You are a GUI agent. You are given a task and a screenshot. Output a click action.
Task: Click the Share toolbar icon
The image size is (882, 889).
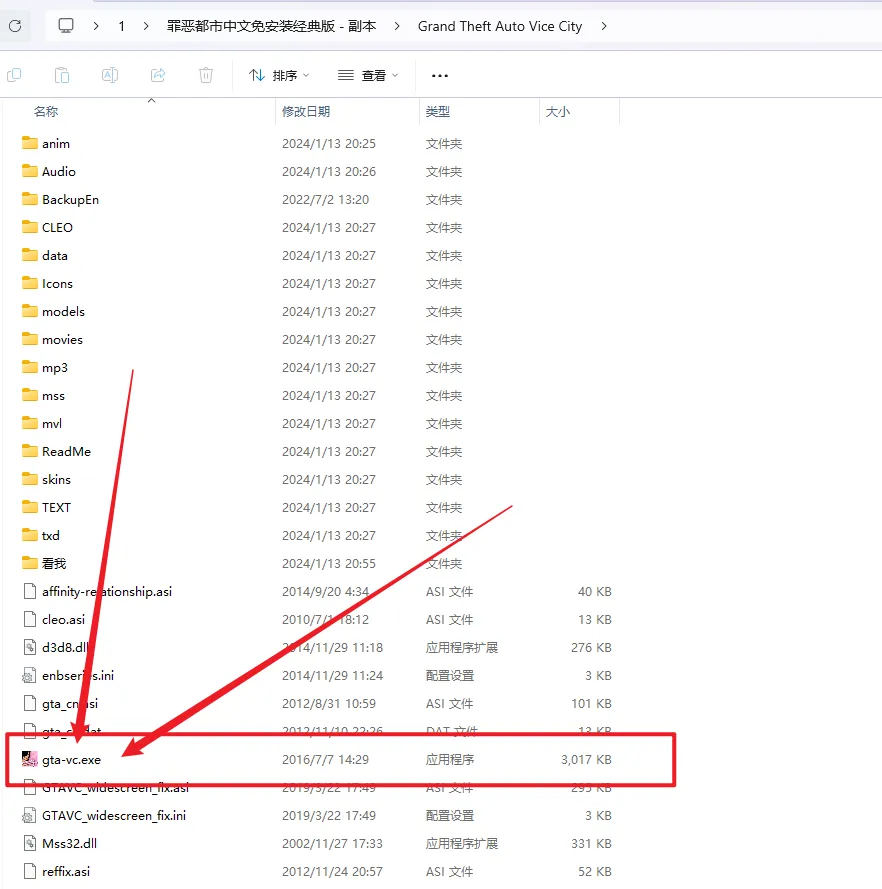point(158,75)
